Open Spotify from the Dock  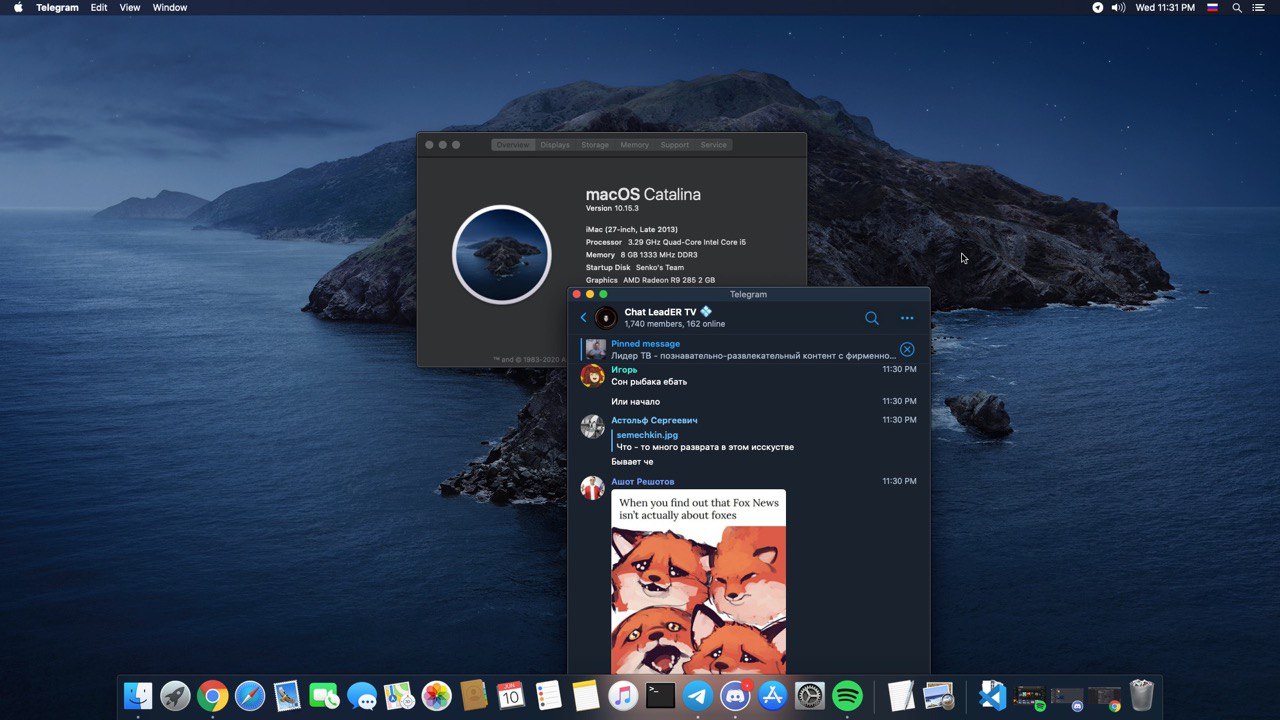(847, 695)
